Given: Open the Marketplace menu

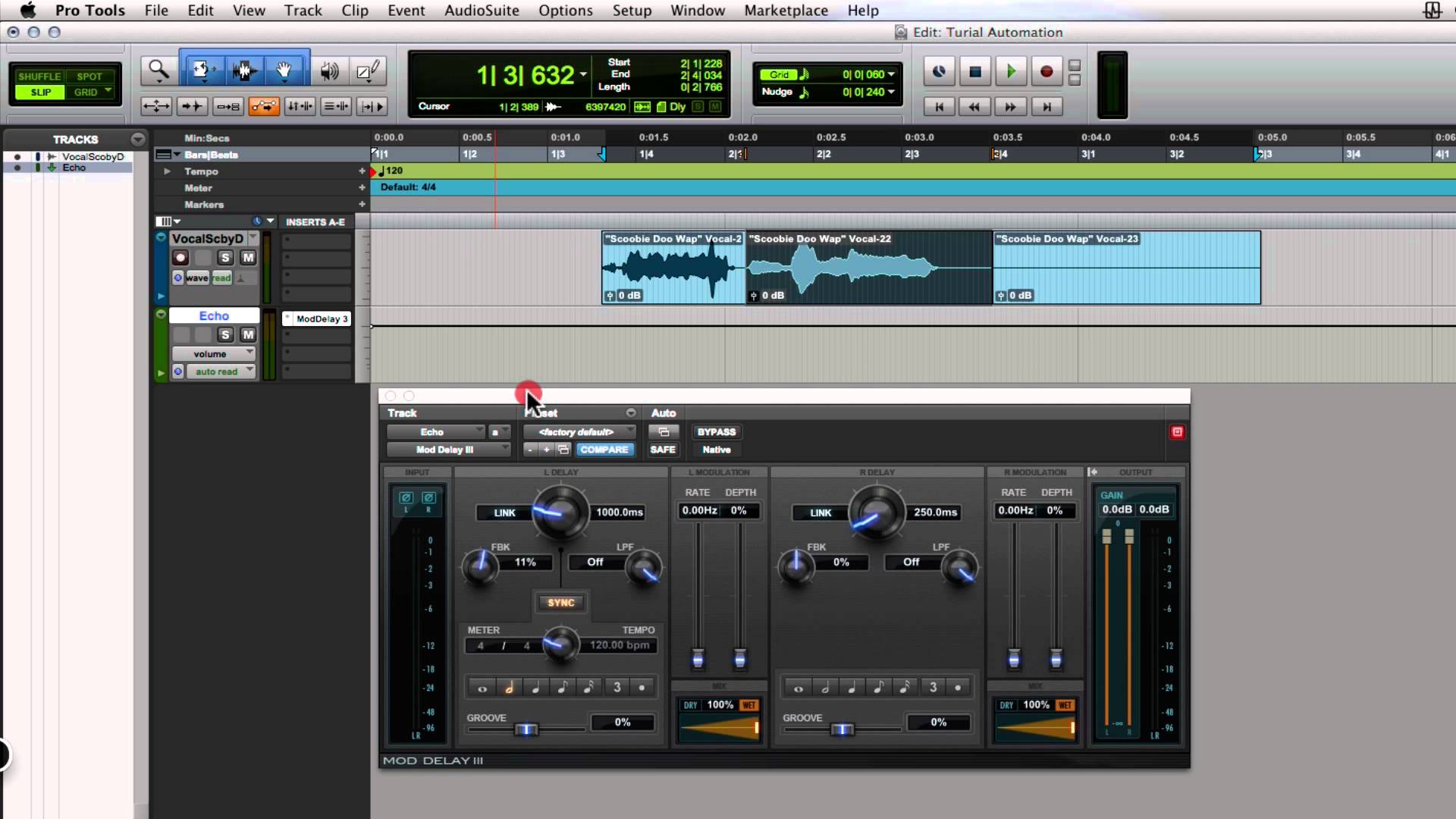Looking at the screenshot, I should 786,11.
